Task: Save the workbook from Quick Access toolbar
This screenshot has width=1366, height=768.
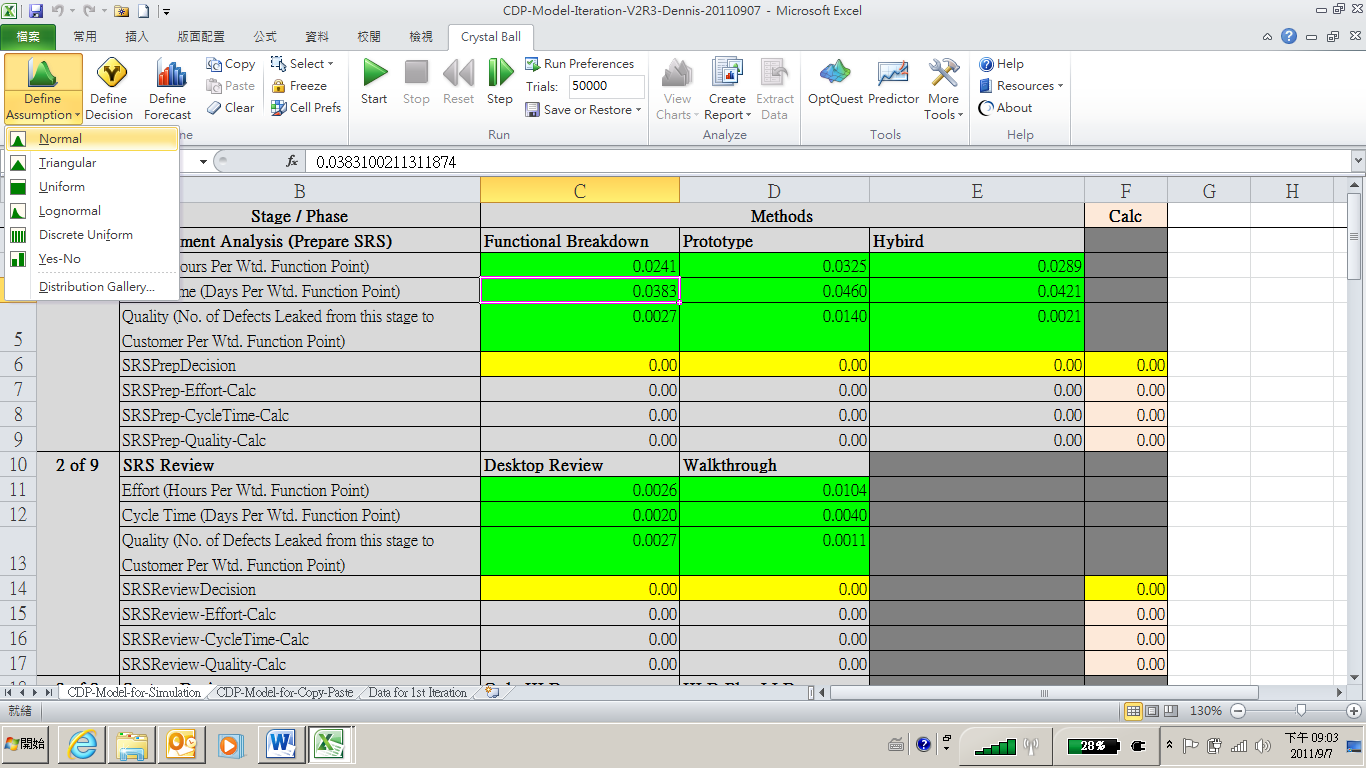Action: (x=36, y=11)
